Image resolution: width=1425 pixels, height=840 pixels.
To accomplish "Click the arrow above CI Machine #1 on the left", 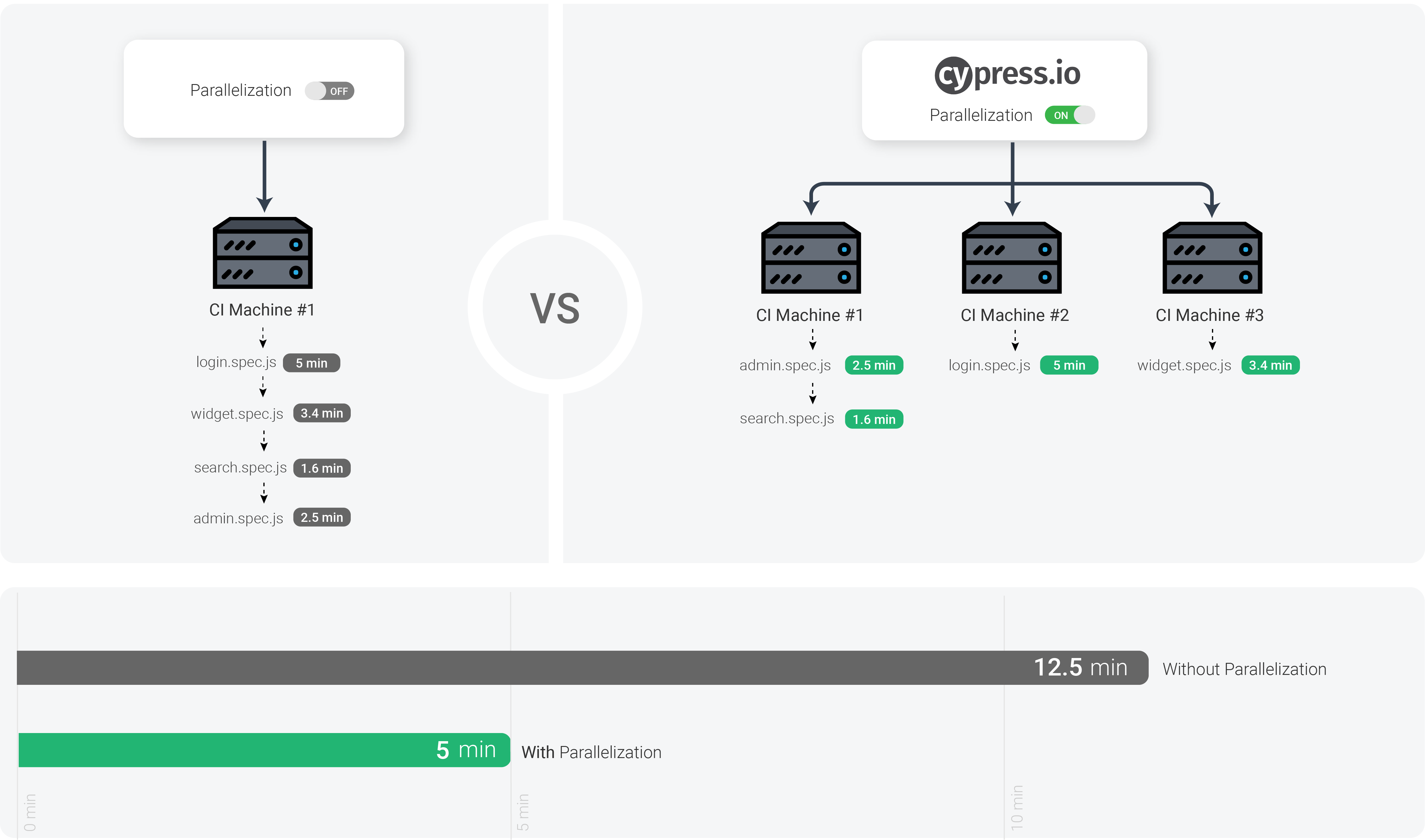I will 264,175.
